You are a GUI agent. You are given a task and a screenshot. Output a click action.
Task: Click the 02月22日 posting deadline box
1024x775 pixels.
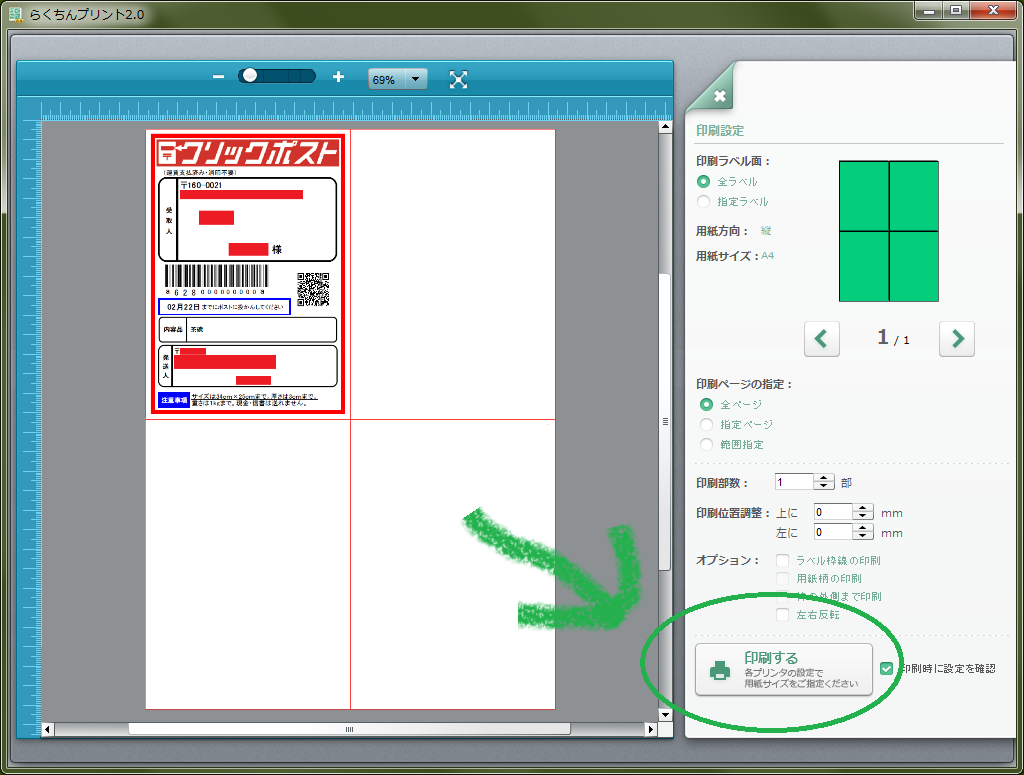(x=225, y=307)
